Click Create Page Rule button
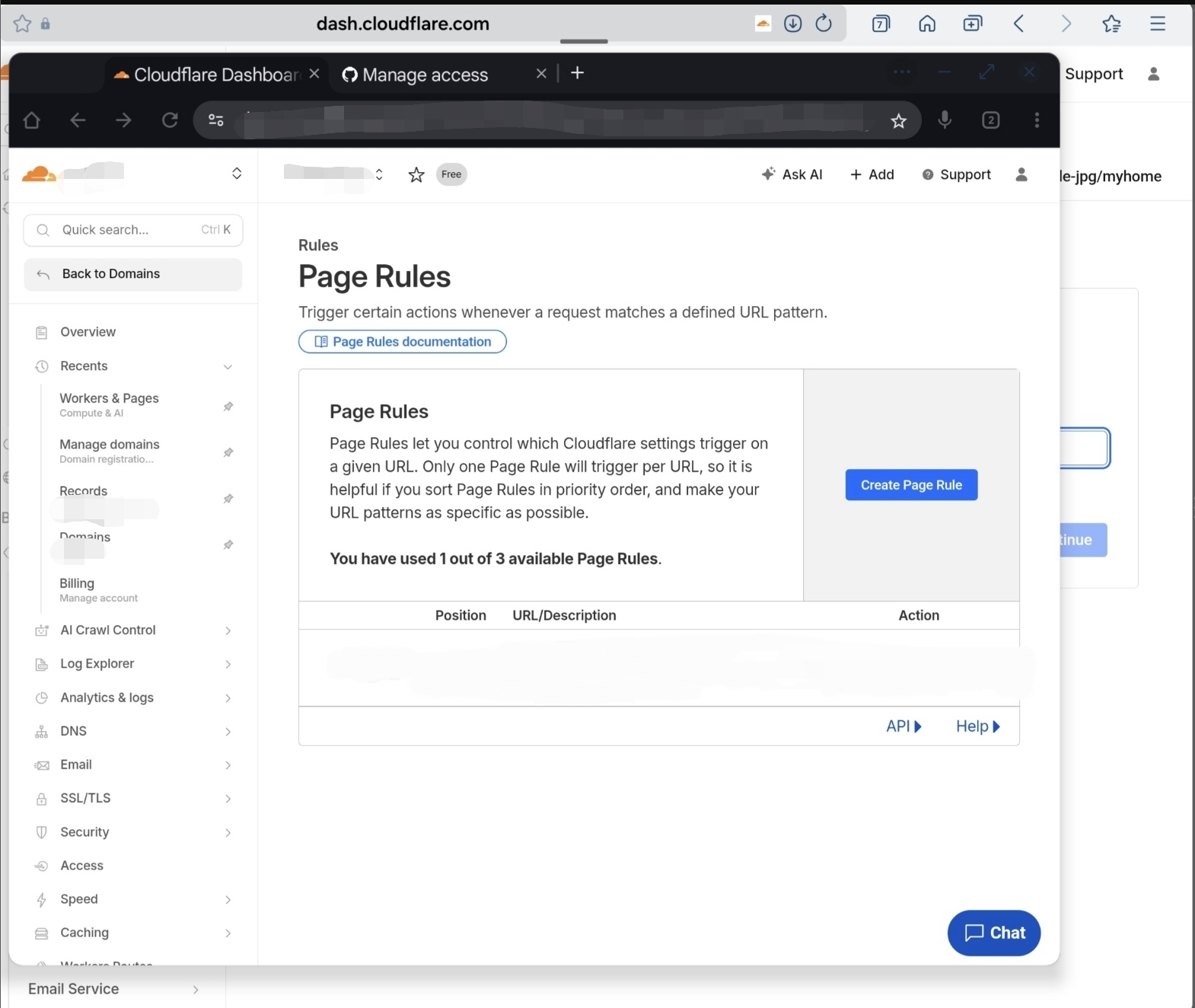Screen dimensions: 1195x1008 pos(911,485)
